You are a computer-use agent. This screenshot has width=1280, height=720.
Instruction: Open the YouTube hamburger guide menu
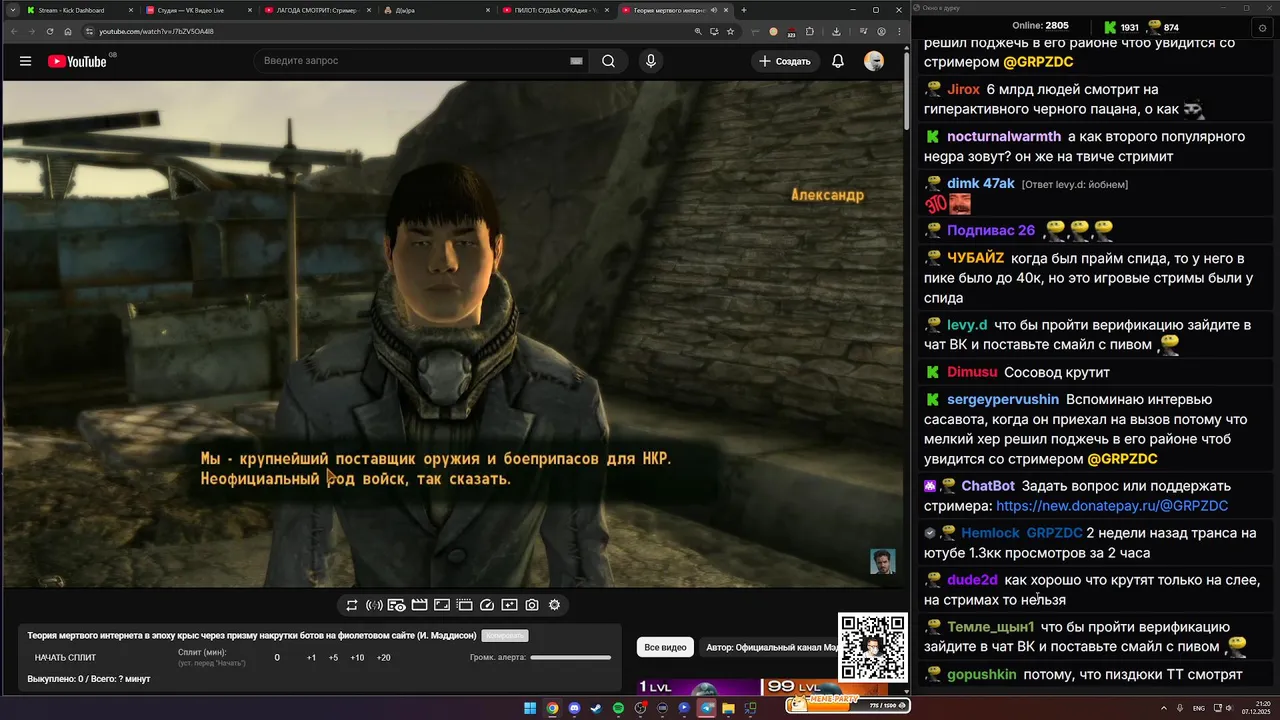click(25, 61)
